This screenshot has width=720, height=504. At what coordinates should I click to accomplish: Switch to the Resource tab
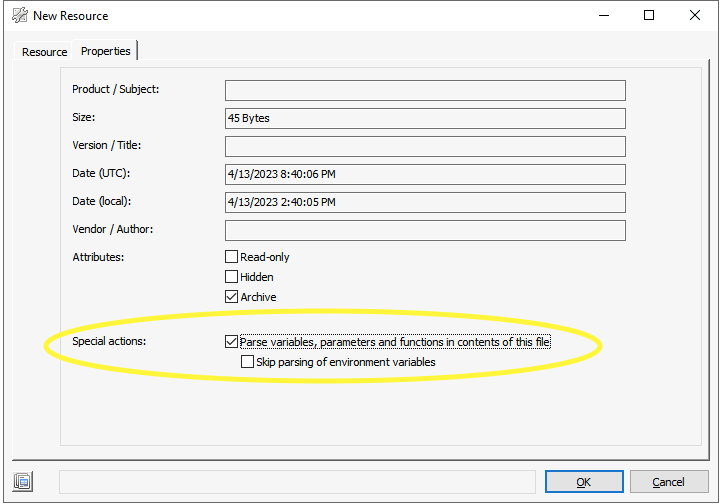pos(44,52)
